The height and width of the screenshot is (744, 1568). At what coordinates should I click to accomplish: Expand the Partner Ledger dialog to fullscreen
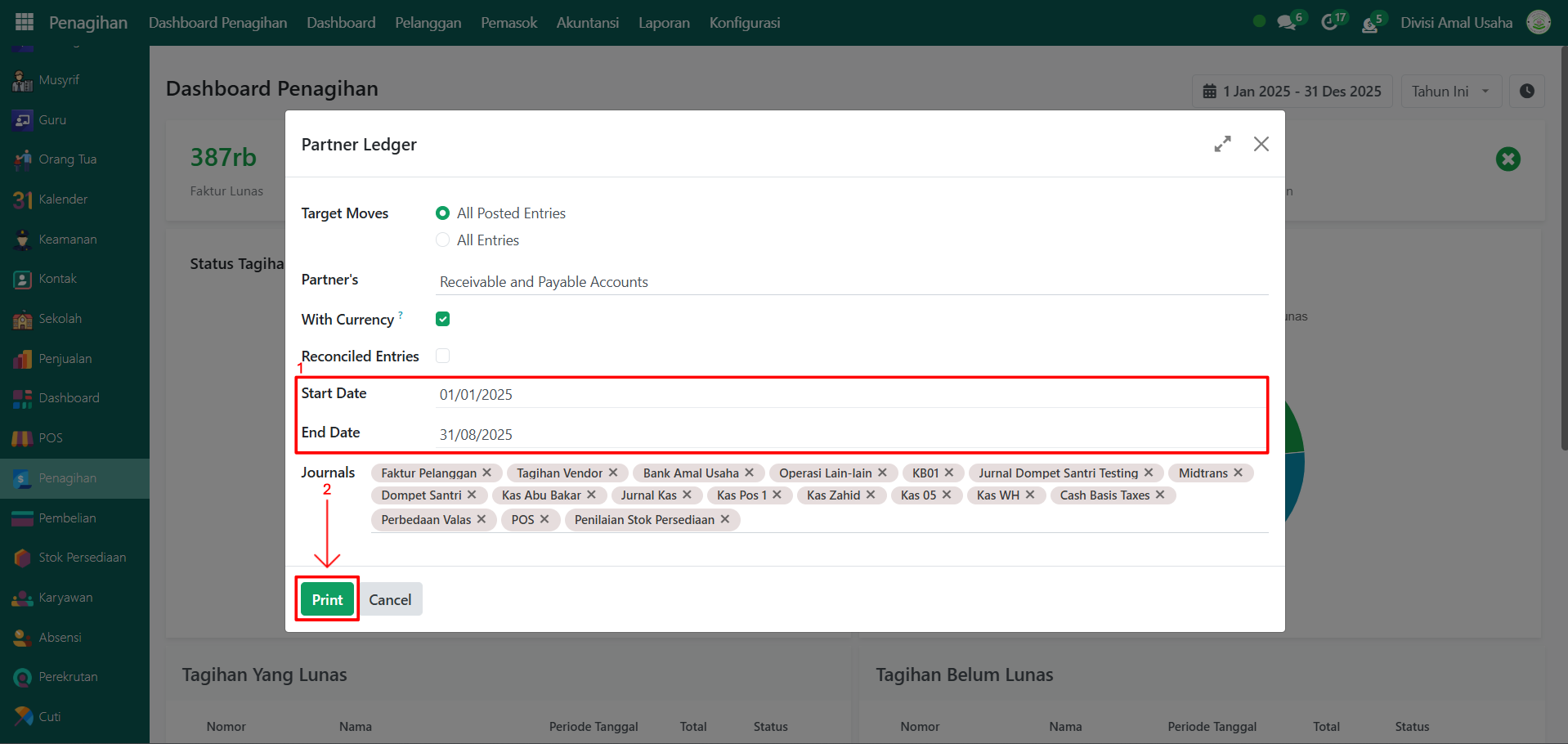(1222, 145)
